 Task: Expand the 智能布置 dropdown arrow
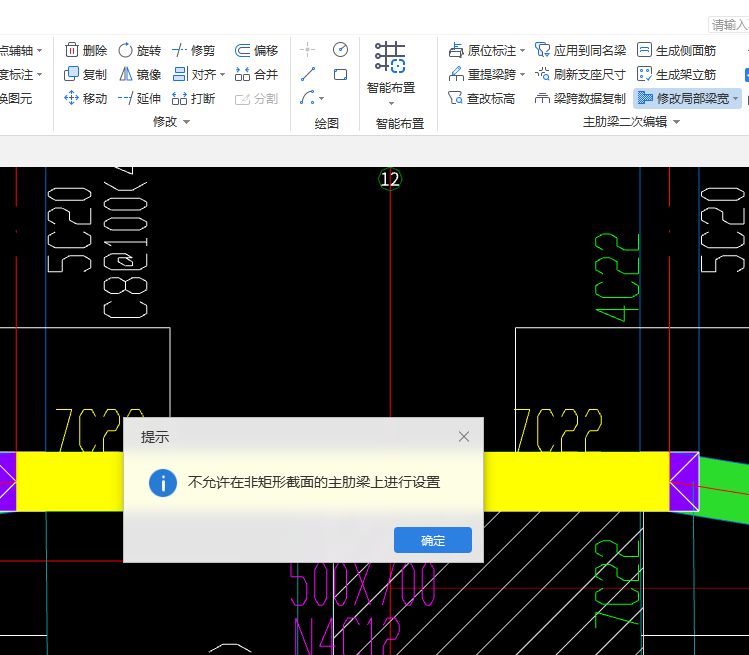coord(391,104)
